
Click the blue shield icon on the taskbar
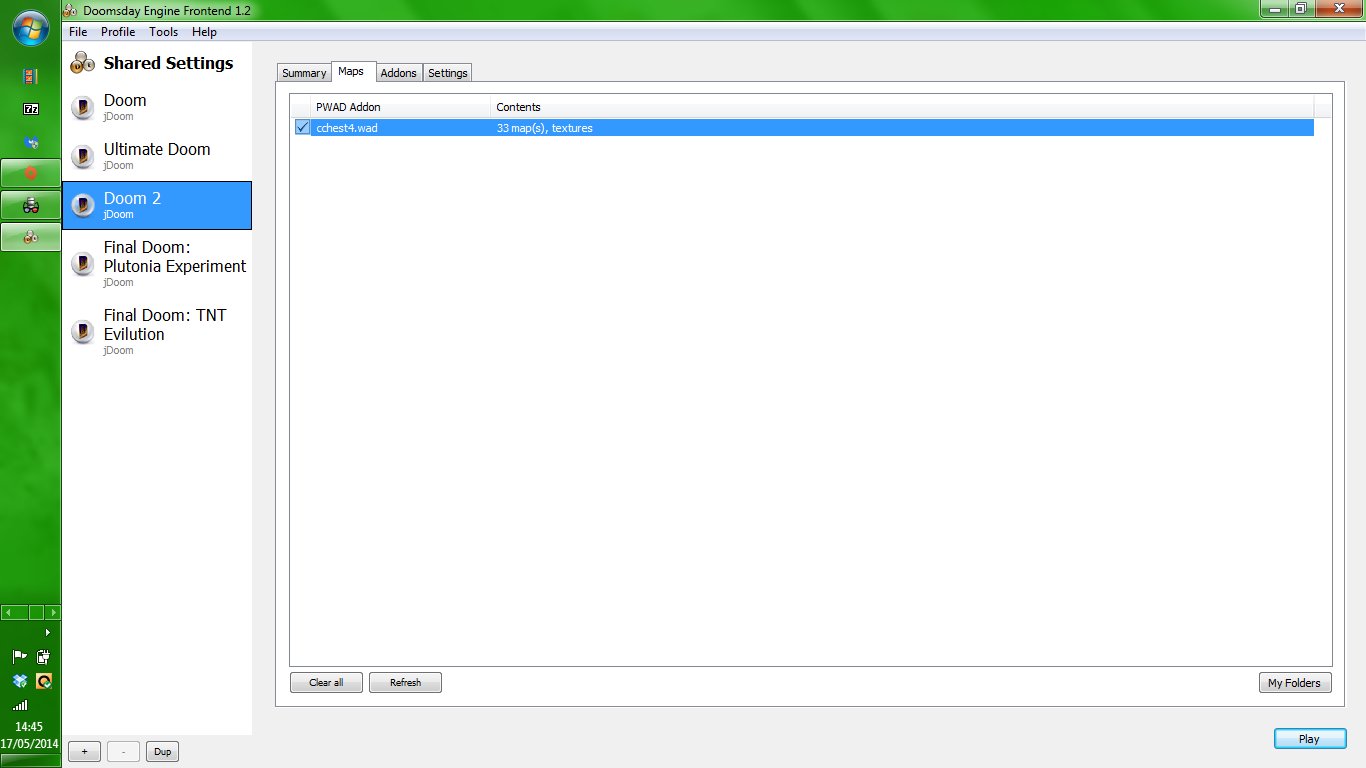(31, 142)
